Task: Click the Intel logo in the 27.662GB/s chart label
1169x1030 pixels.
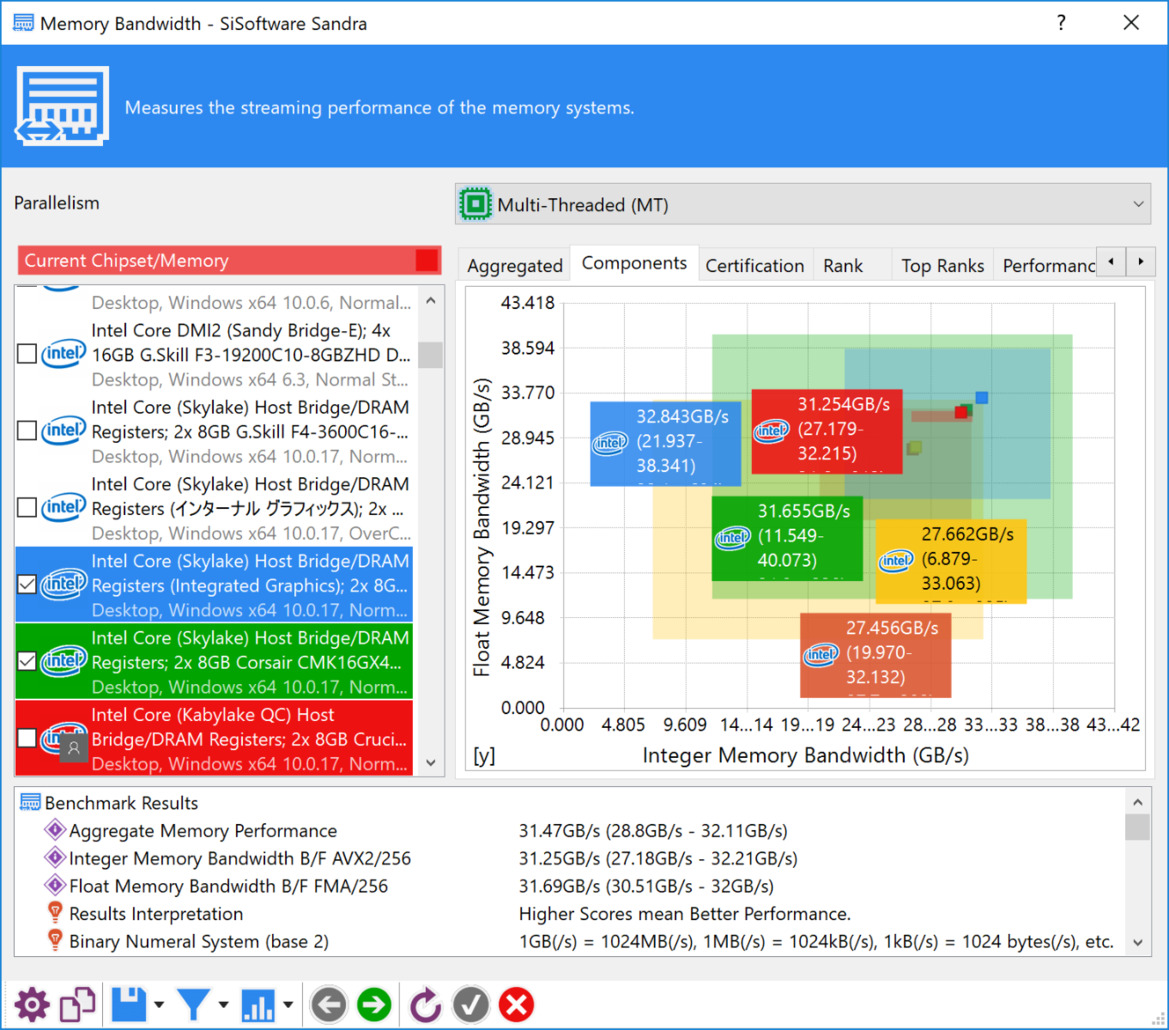Action: [895, 560]
